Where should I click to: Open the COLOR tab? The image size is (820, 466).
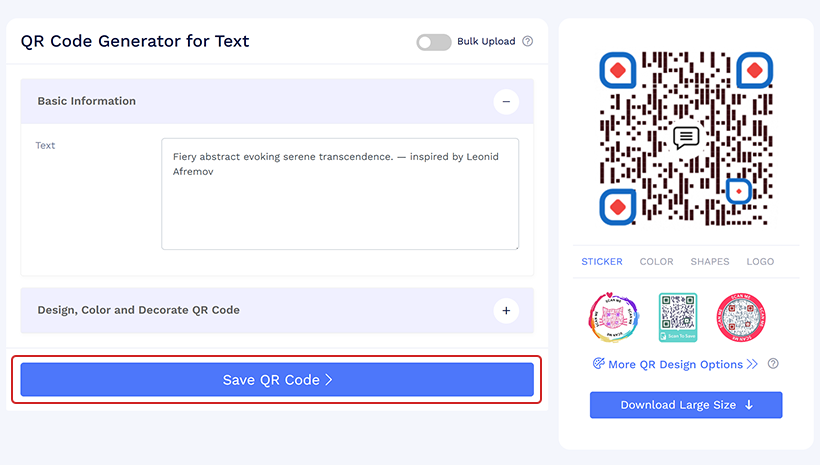(656, 262)
